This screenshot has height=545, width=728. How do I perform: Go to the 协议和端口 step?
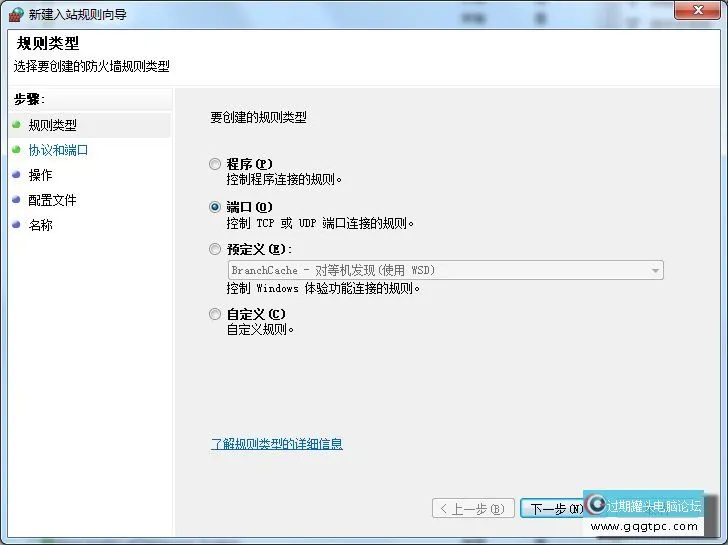(58, 150)
